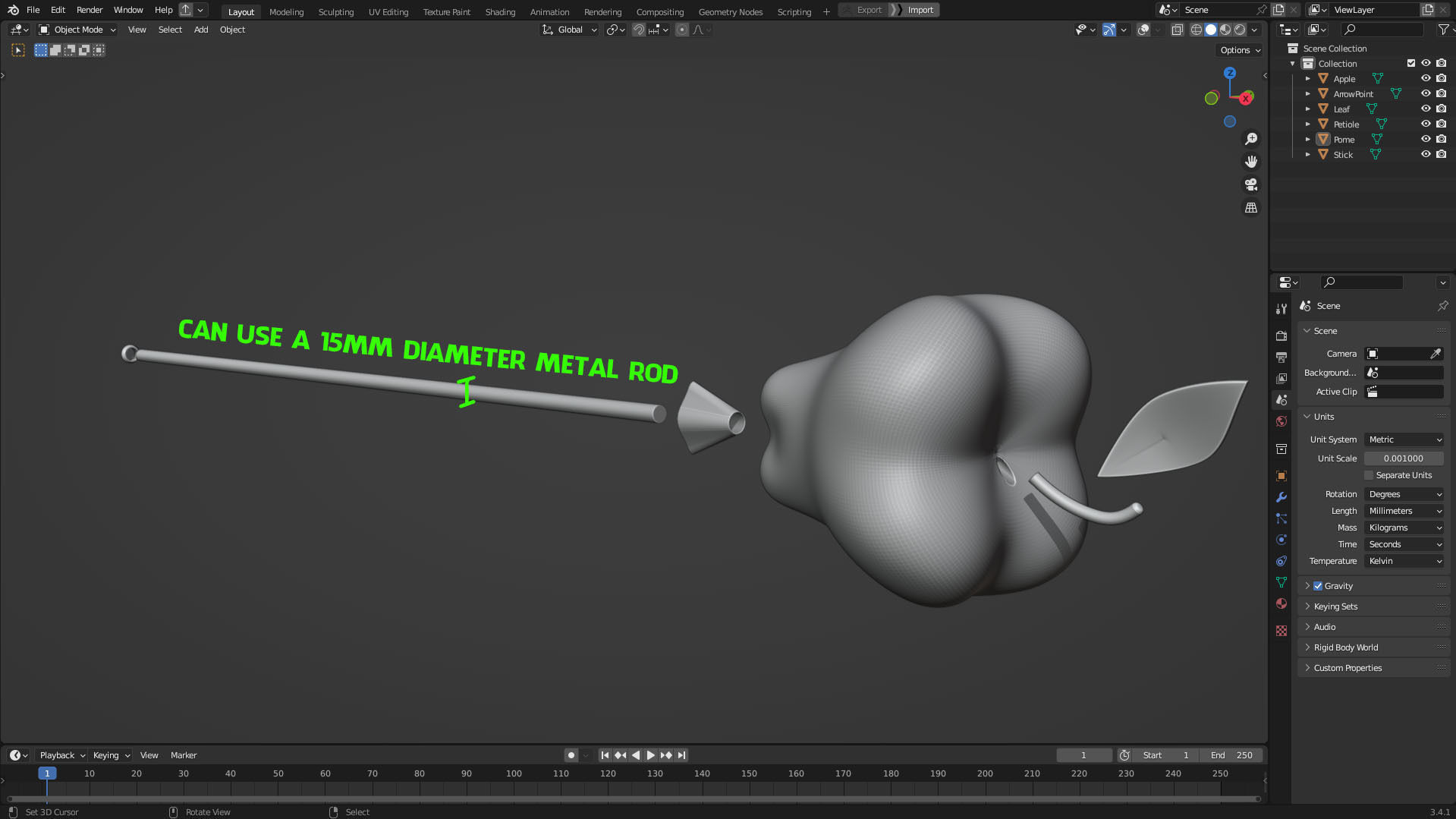Screen dimensions: 1456x819
Task: Open the Physics properties tab
Action: (x=1281, y=540)
